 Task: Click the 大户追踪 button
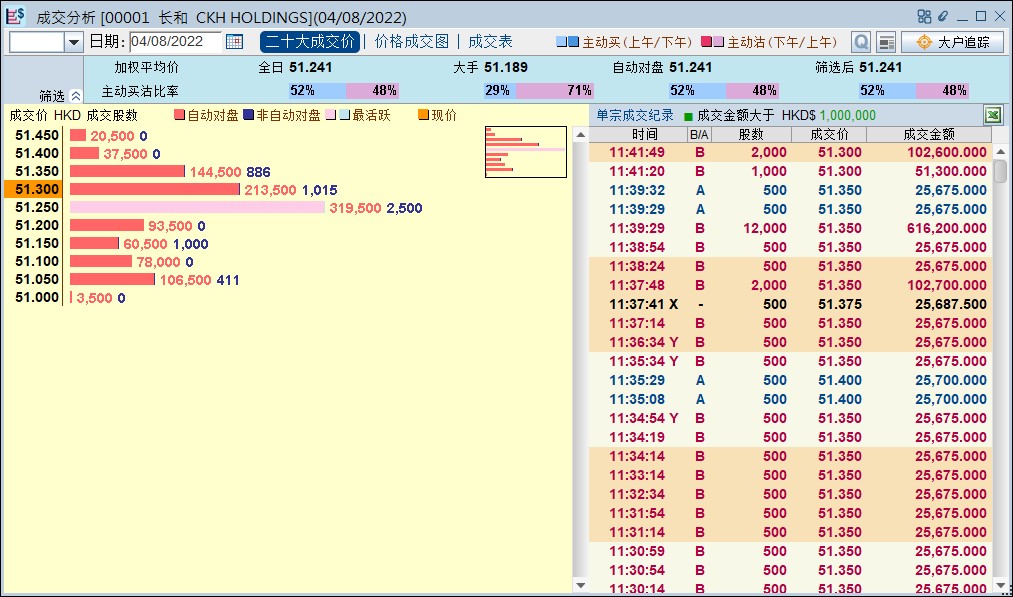(x=952, y=42)
